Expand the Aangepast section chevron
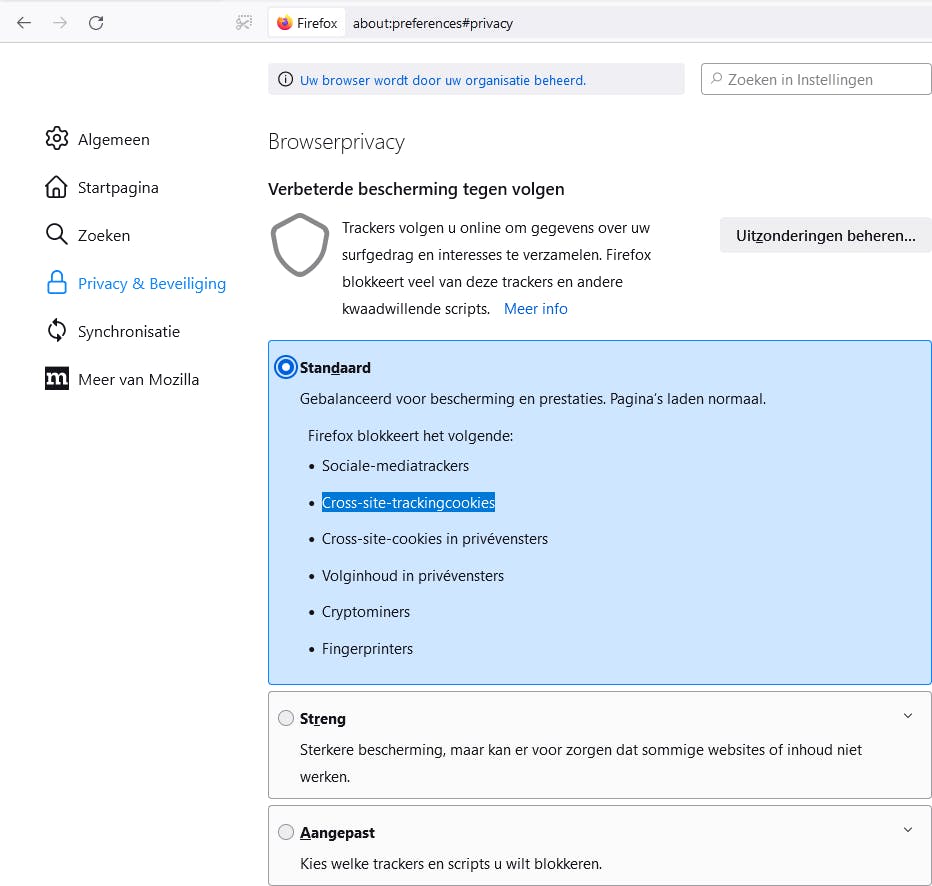 click(x=908, y=830)
